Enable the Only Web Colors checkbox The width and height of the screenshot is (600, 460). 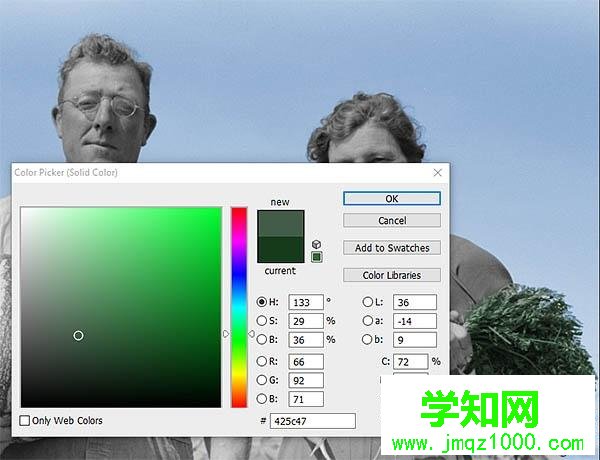click(24, 421)
